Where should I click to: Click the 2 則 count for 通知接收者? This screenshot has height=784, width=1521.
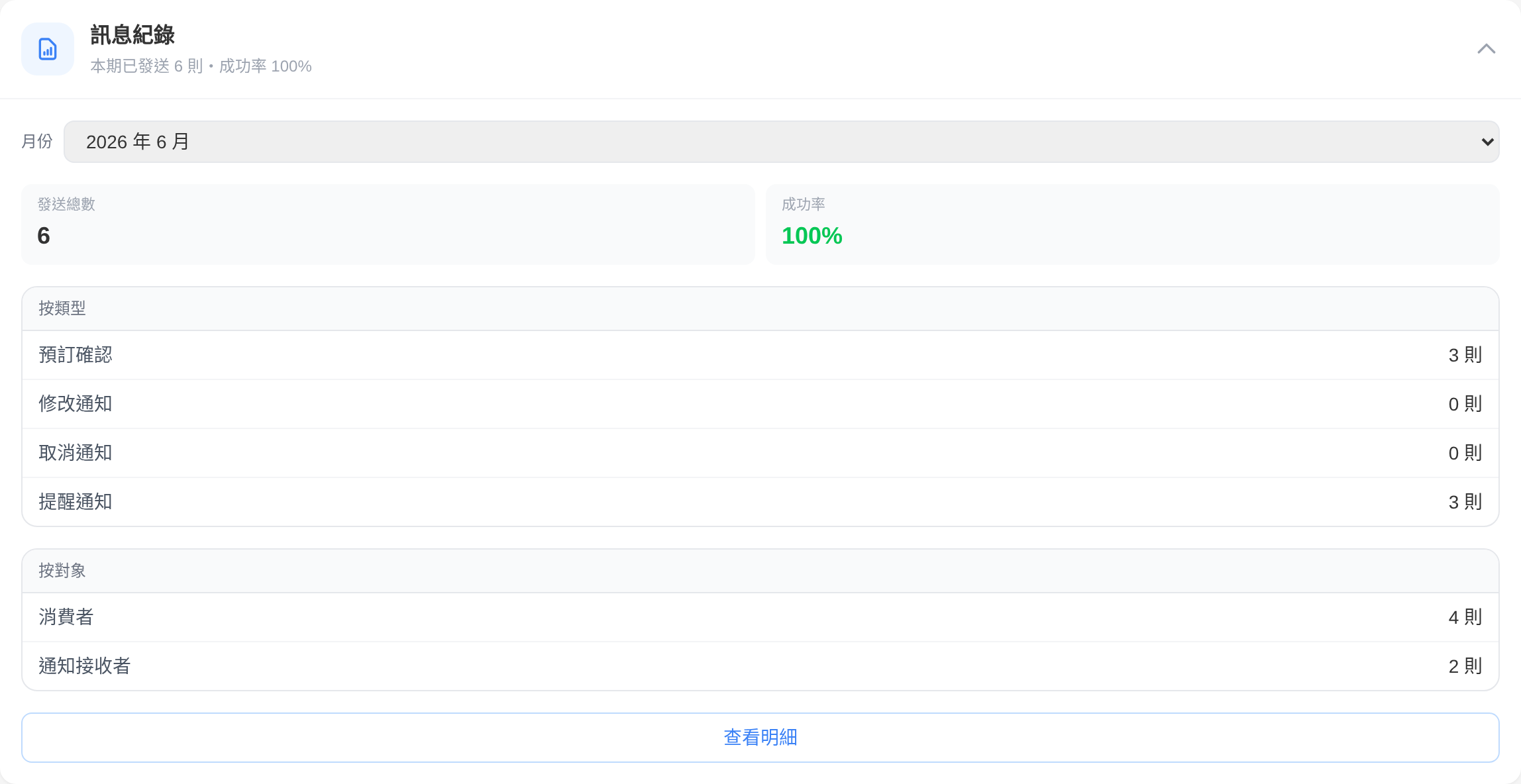tap(1465, 666)
